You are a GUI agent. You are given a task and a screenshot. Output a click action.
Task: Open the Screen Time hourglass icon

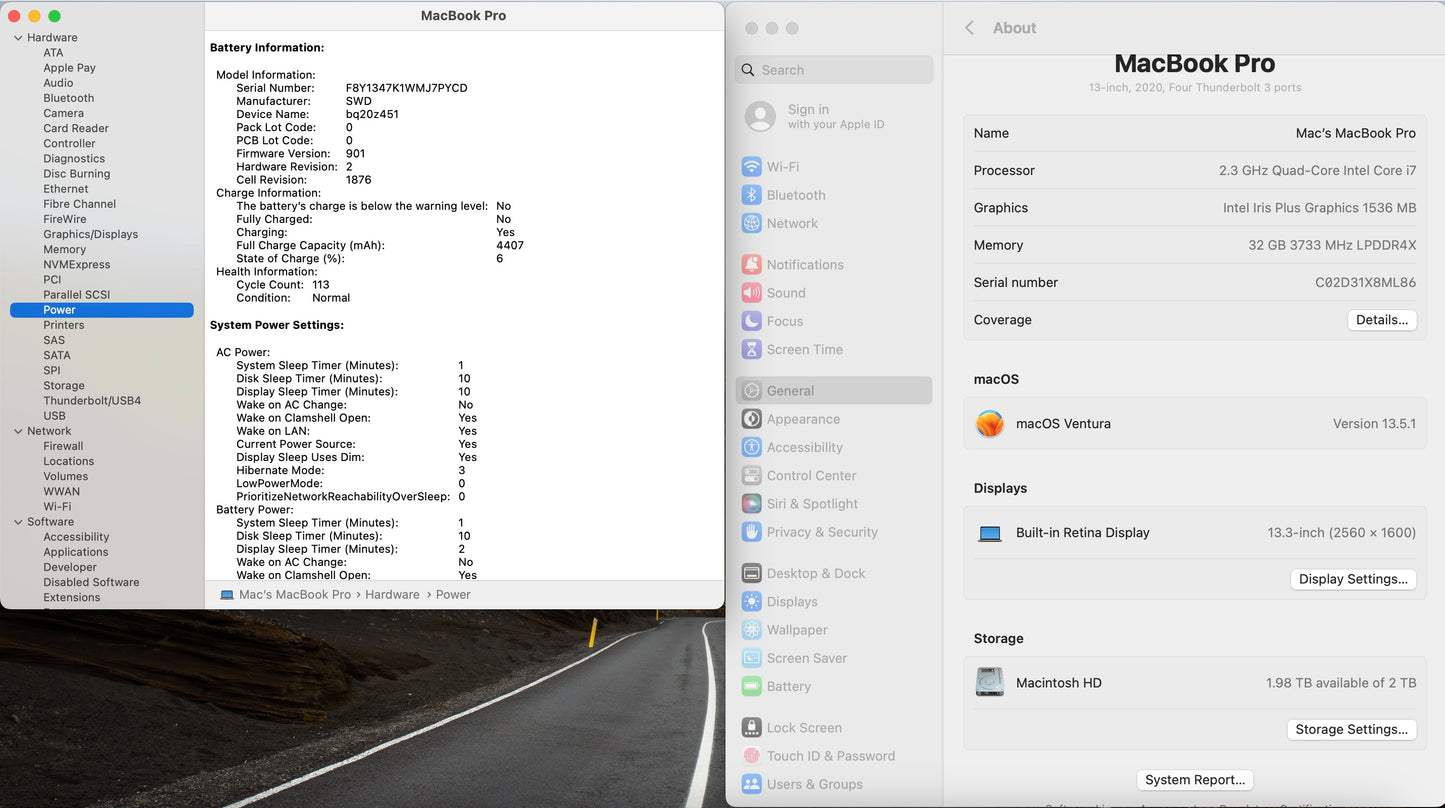751,350
